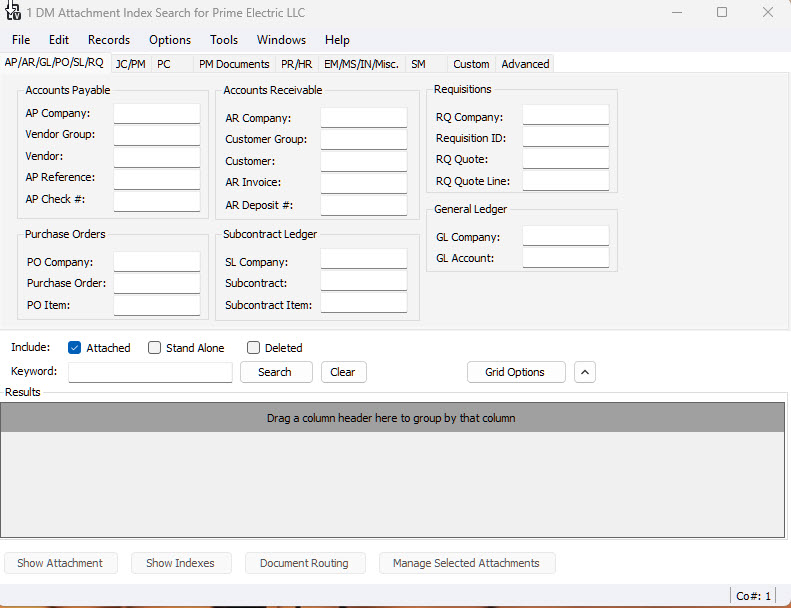
Task: Click the Show Attachment button
Action: point(61,563)
